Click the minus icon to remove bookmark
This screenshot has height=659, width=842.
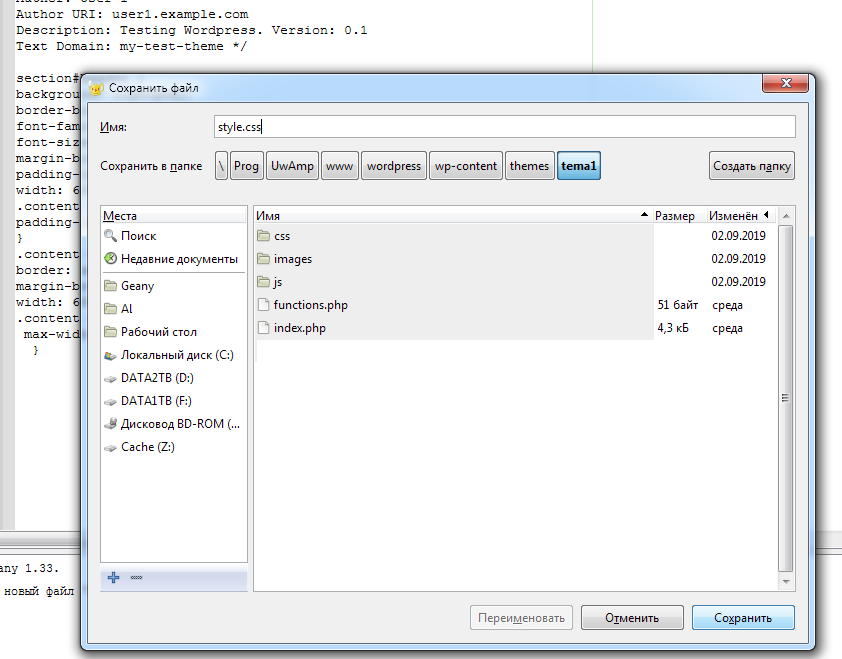pyautogui.click(x=136, y=578)
